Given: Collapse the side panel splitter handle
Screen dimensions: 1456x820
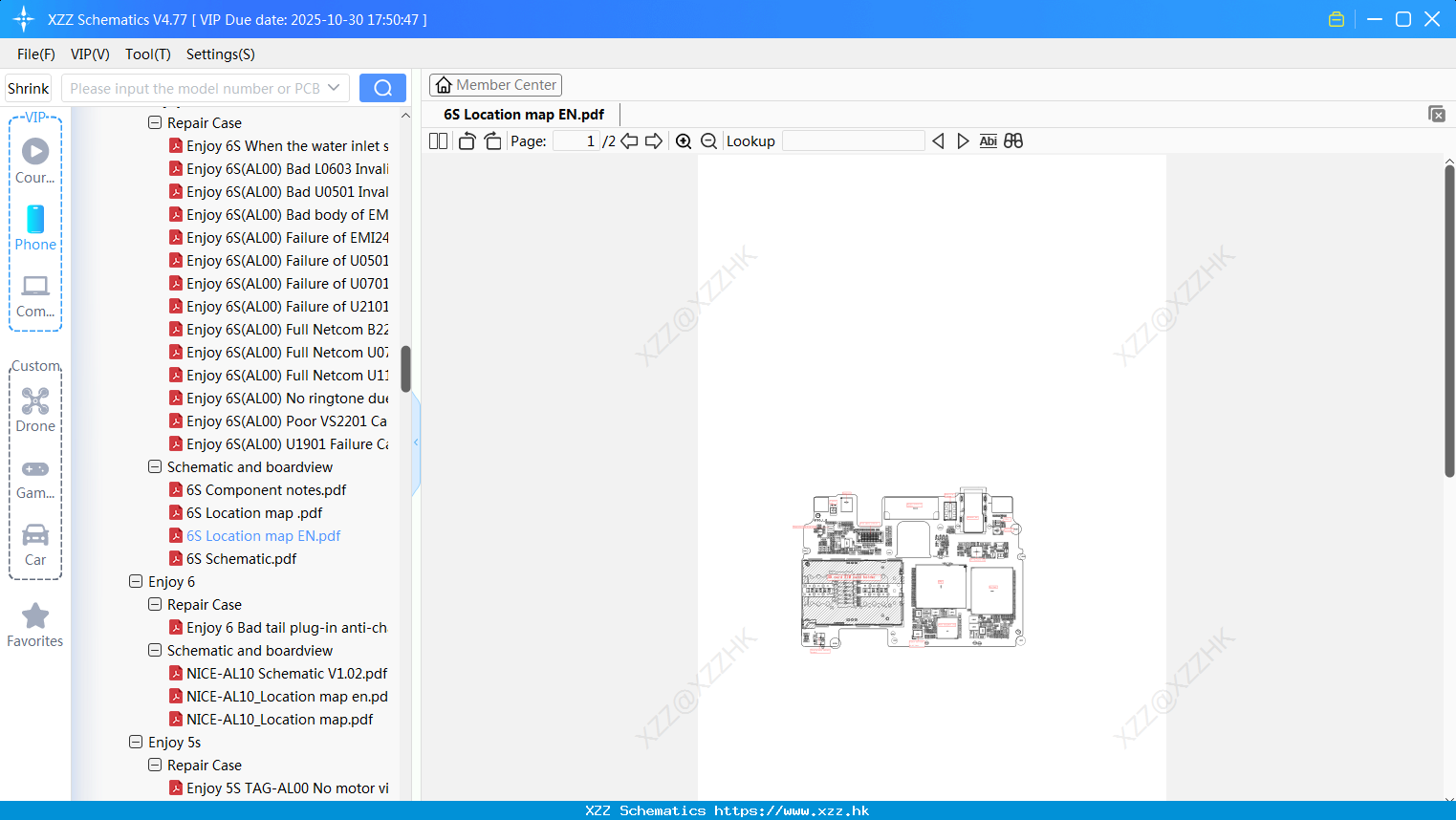Looking at the screenshot, I should (416, 442).
